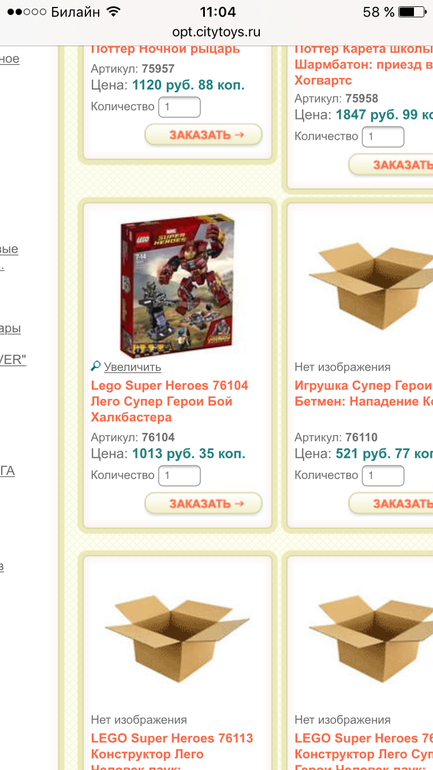Viewport: 433px width, 770px height.
Task: Tap cardboard box placeholder above LEGO 76113
Action: click(x=177, y=638)
